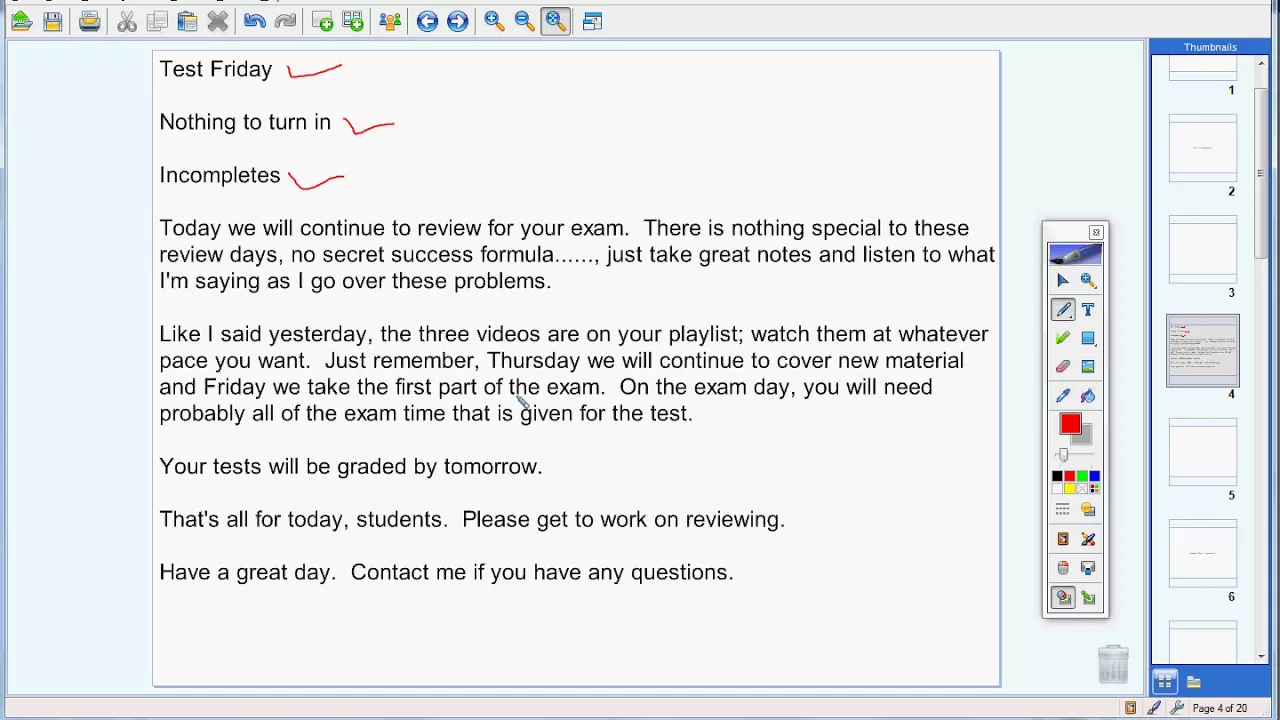Switch to page thumbnails browser view
This screenshot has width=1280, height=720.
pyautogui.click(x=1165, y=682)
